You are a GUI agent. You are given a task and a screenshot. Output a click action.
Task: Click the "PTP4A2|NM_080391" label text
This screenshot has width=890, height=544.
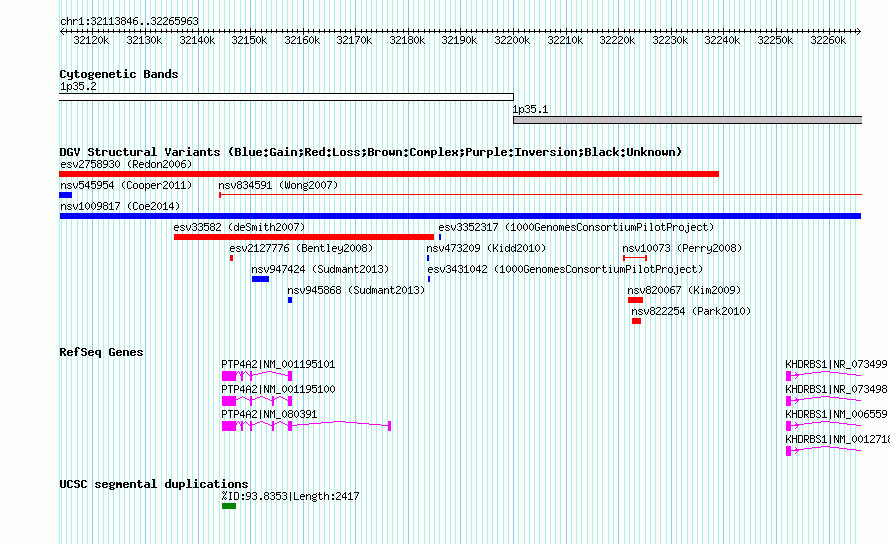click(x=269, y=415)
